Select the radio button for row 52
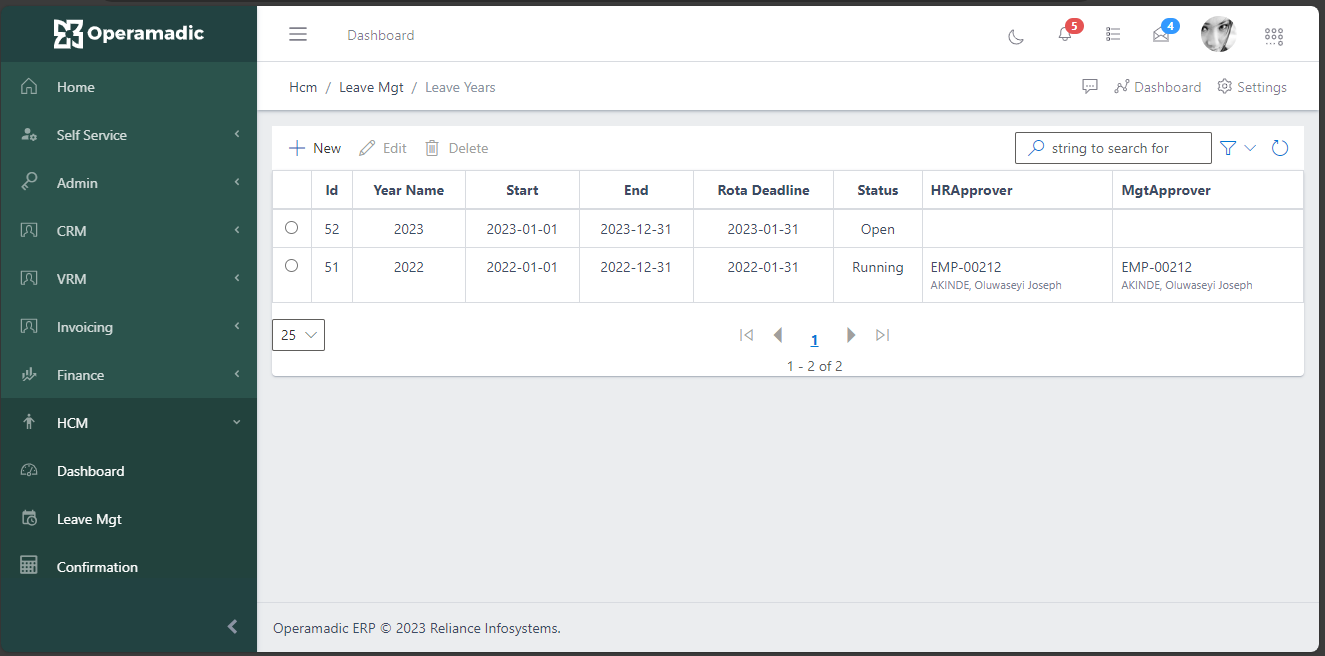The height and width of the screenshot is (656, 1325). (291, 228)
